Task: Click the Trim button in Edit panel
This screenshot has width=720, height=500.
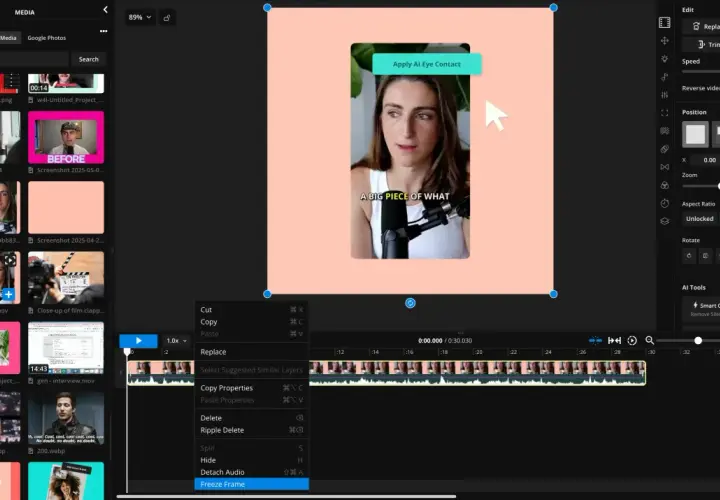Action: 701,45
